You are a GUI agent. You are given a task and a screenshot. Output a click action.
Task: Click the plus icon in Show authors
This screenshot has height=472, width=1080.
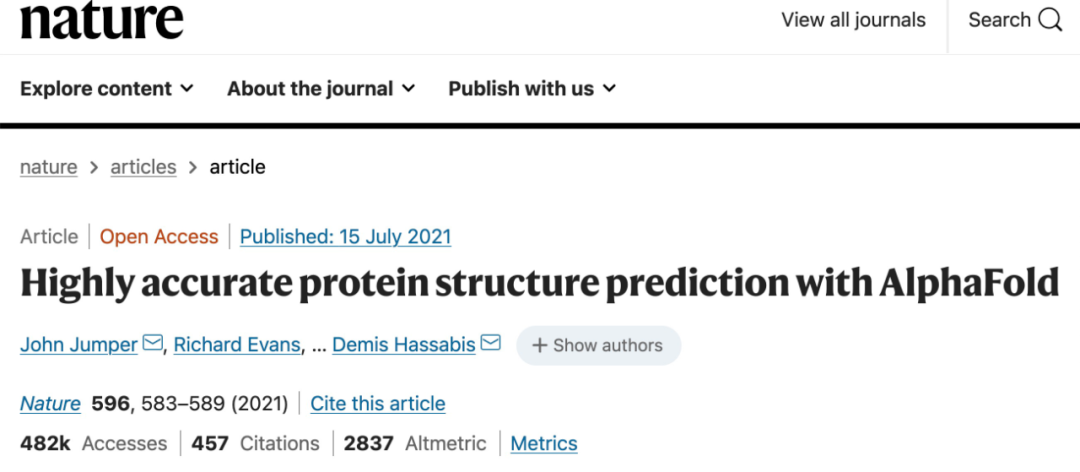(x=539, y=345)
